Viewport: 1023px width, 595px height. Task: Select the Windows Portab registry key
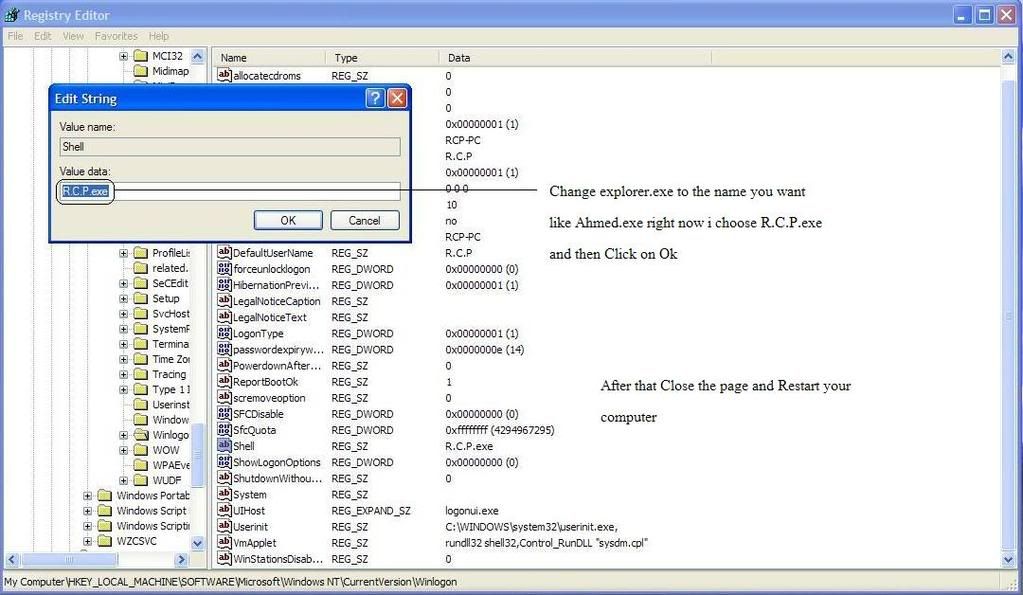153,495
